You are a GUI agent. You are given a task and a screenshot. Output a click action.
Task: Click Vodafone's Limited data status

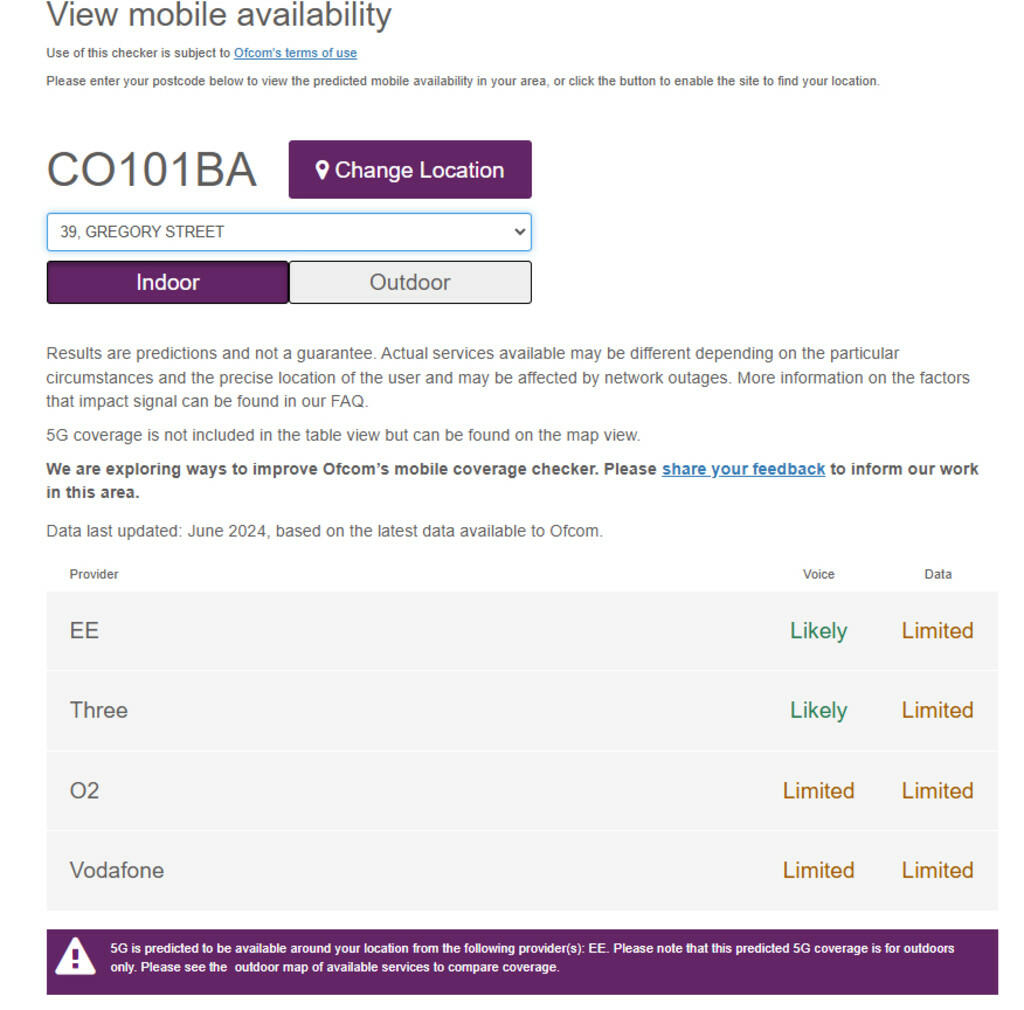tap(937, 870)
